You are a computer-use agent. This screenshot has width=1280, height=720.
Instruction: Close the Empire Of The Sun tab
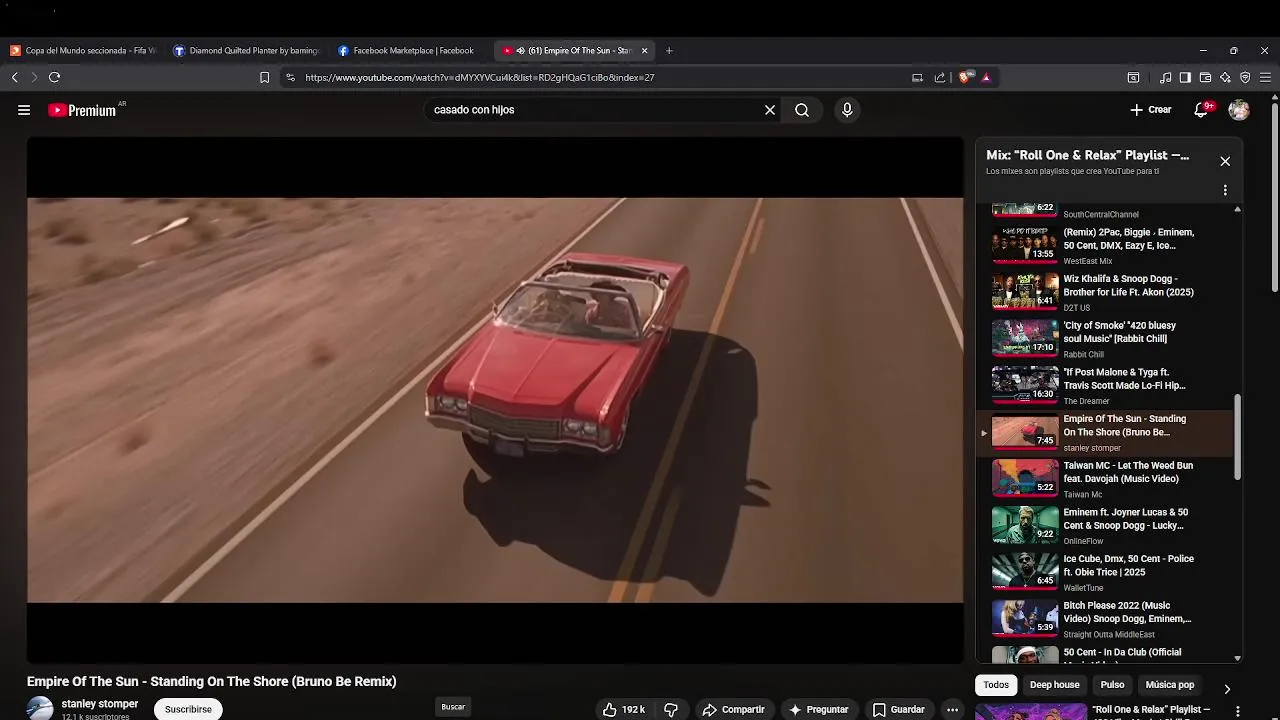click(x=644, y=50)
